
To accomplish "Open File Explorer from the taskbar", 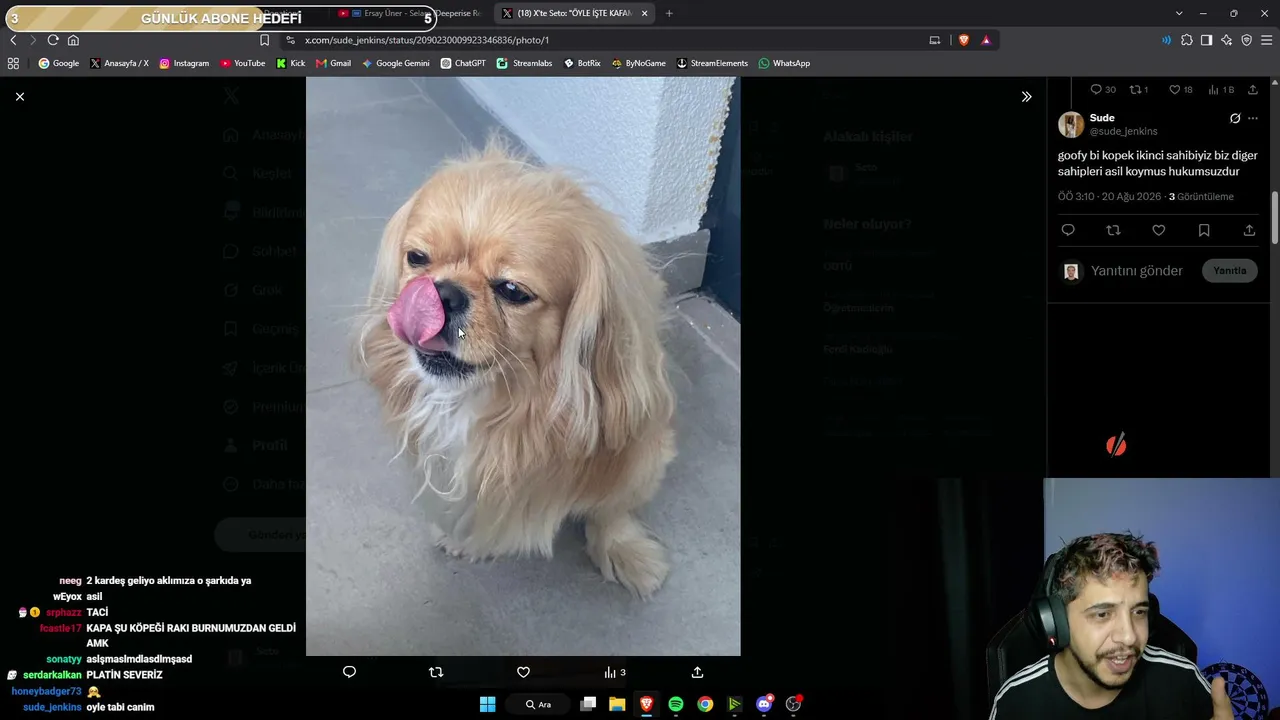I will pyautogui.click(x=617, y=704).
